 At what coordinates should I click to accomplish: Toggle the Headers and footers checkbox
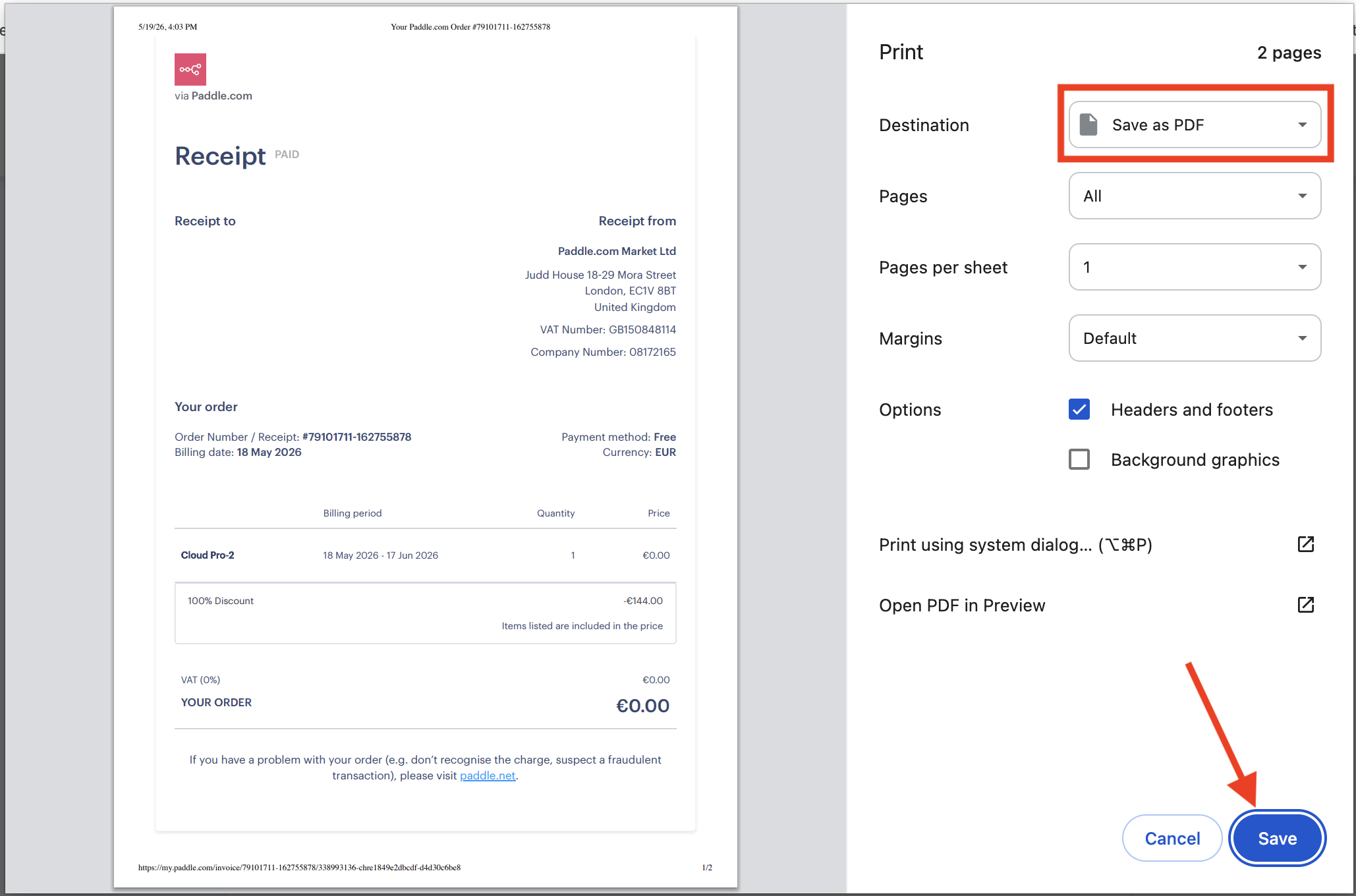click(x=1079, y=409)
